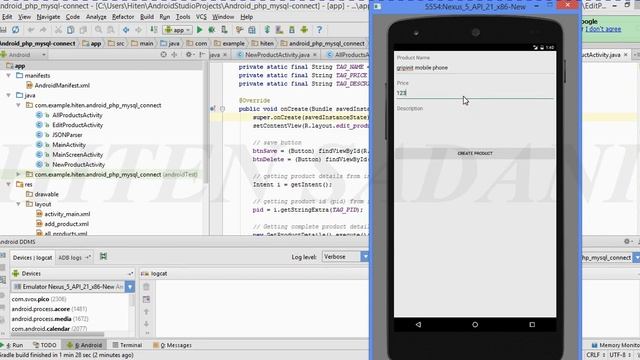Tap the emulator Back navigation button
The width and height of the screenshot is (640, 360).
click(x=418, y=324)
